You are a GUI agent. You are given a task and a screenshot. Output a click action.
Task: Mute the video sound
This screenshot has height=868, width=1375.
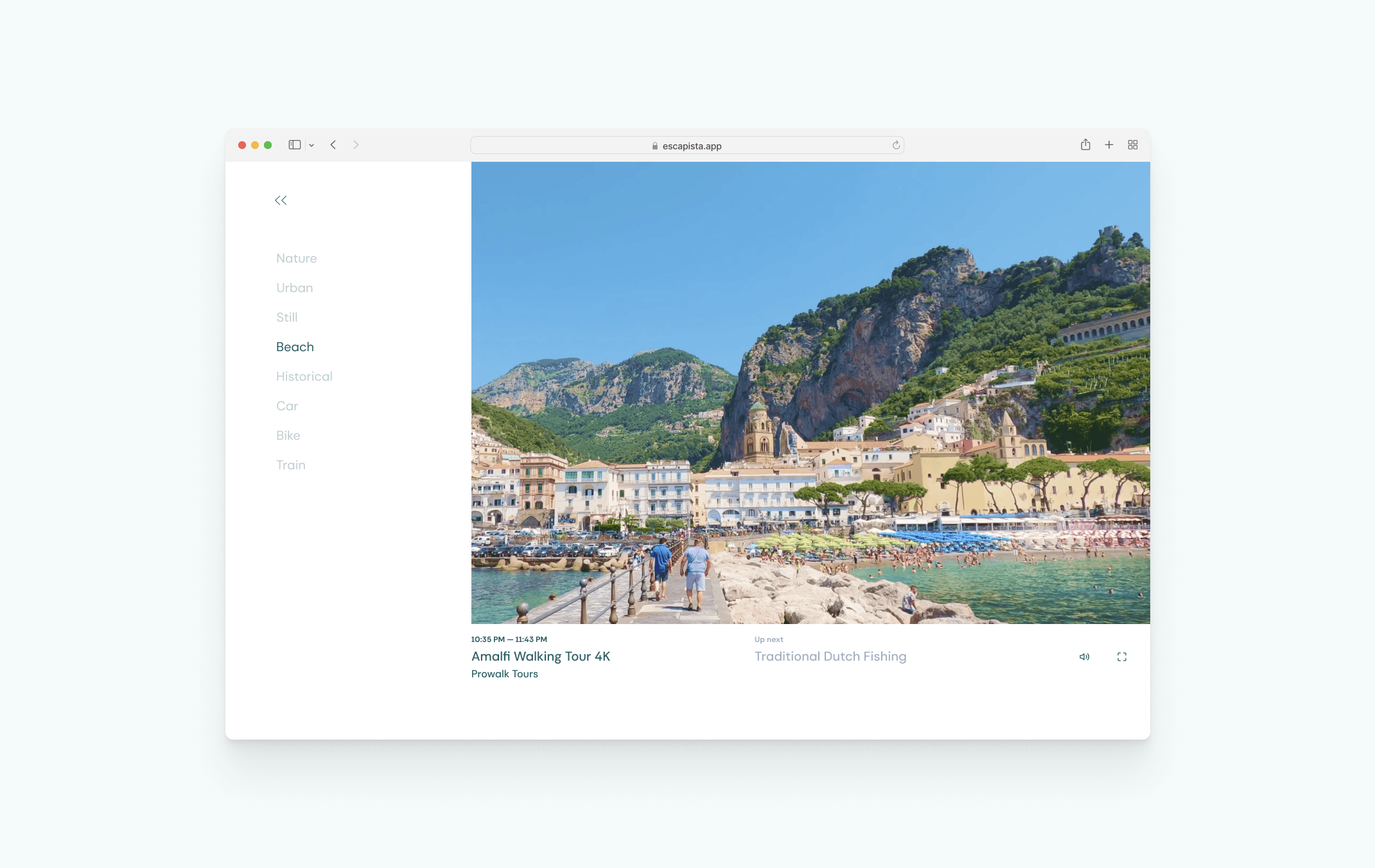[x=1084, y=657]
